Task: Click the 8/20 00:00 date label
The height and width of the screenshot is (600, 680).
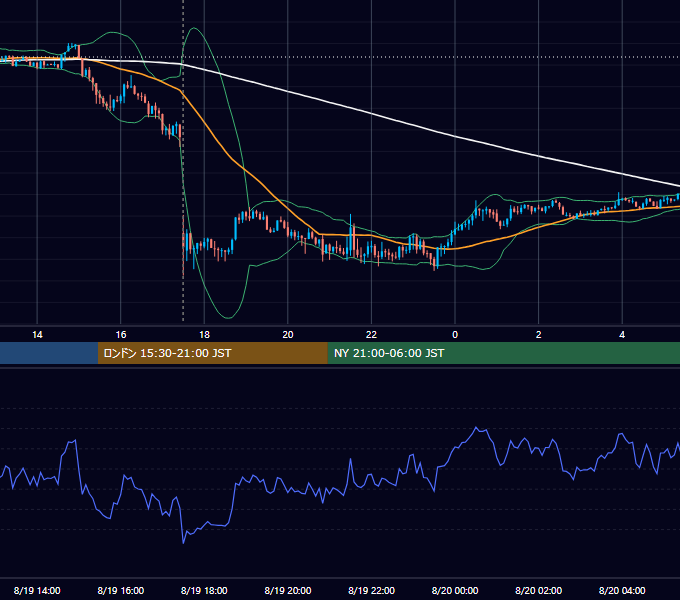Action: tap(455, 590)
